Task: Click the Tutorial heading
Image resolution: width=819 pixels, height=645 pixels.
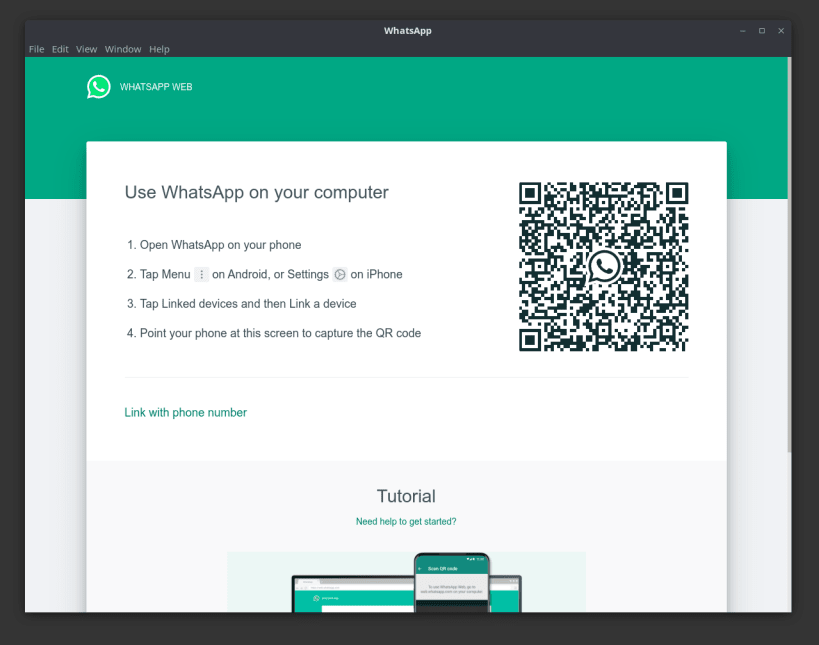Action: [x=406, y=496]
